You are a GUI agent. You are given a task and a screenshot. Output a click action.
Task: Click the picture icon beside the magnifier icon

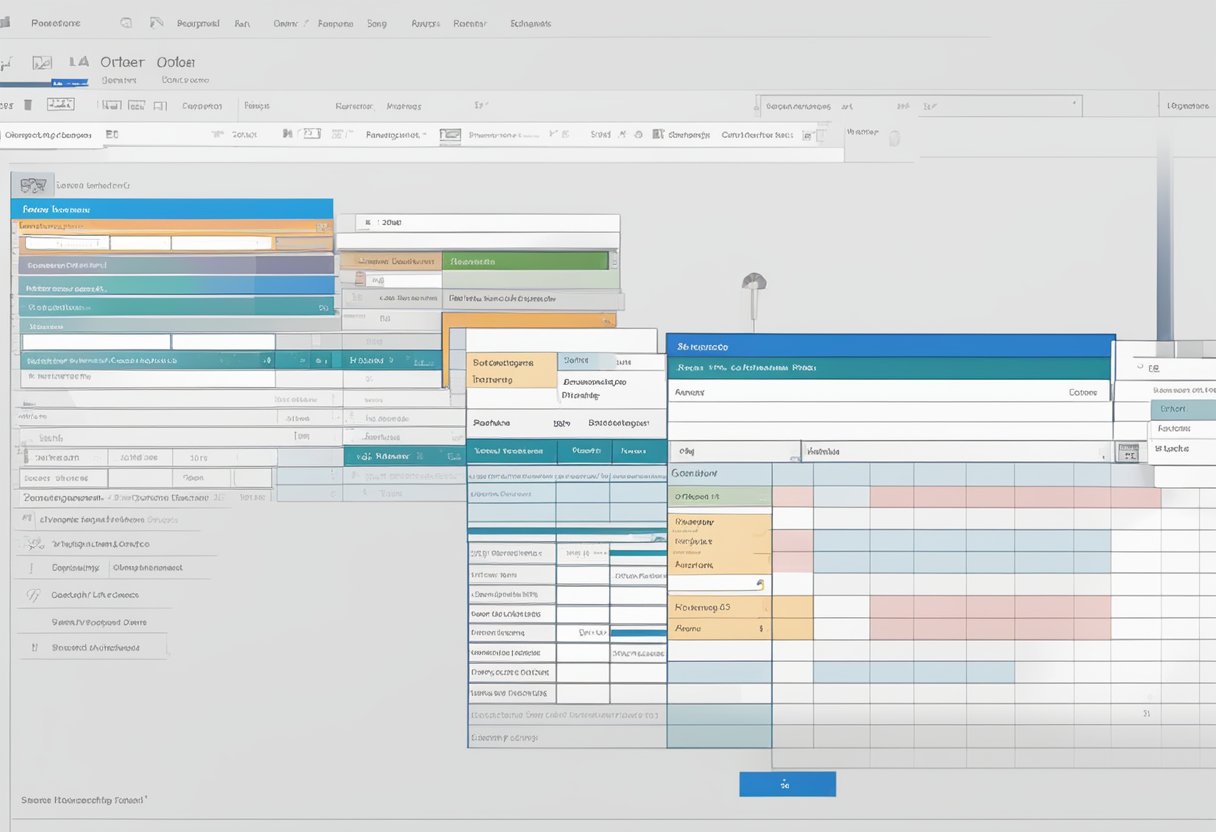(155, 22)
